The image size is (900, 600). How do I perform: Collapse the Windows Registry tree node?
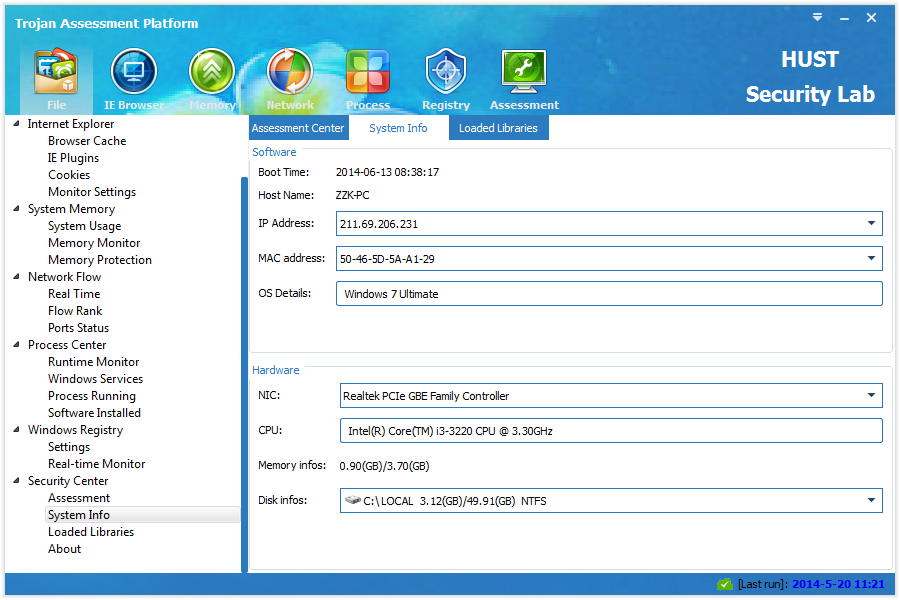[x=17, y=429]
